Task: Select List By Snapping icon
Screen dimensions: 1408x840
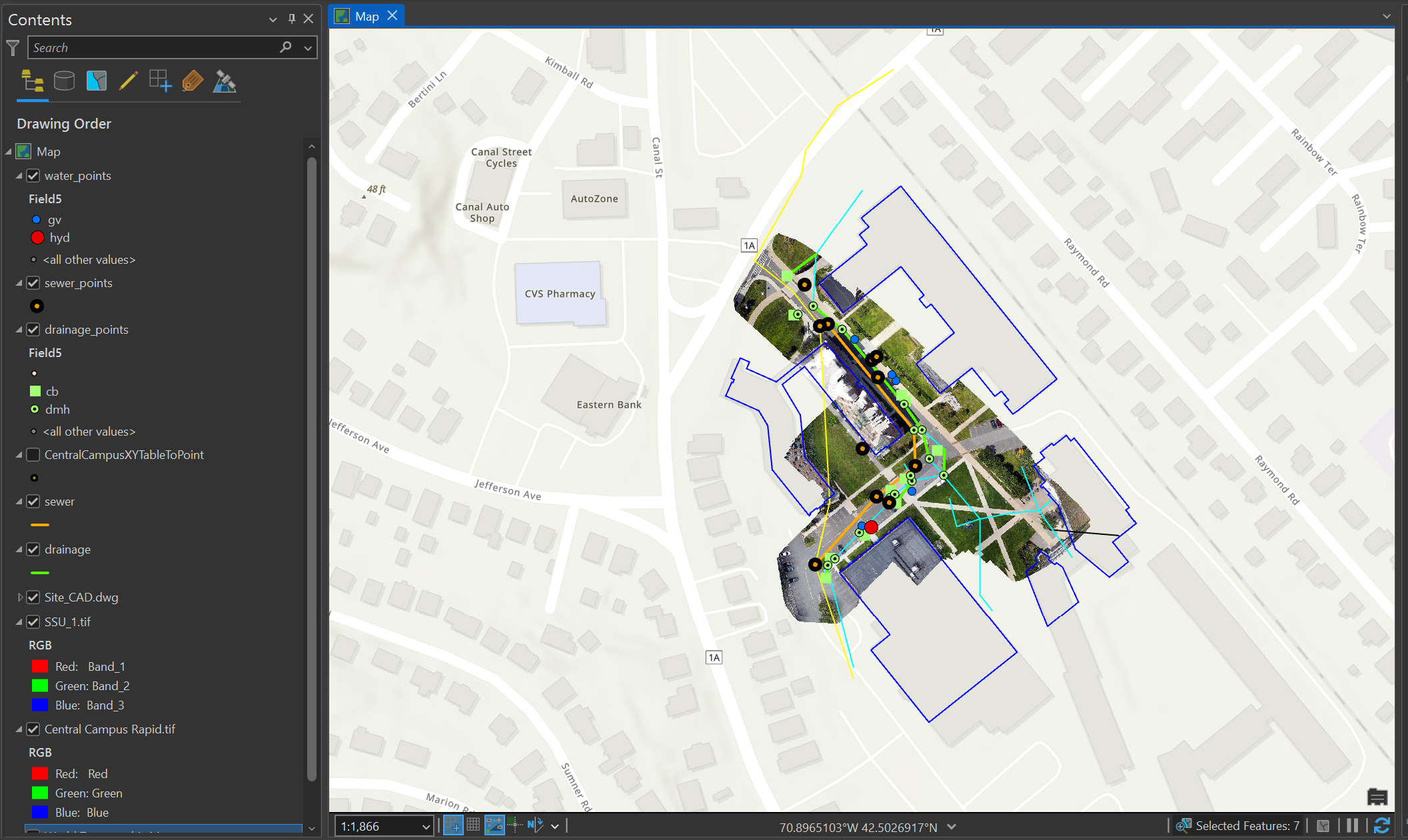Action: 160,81
